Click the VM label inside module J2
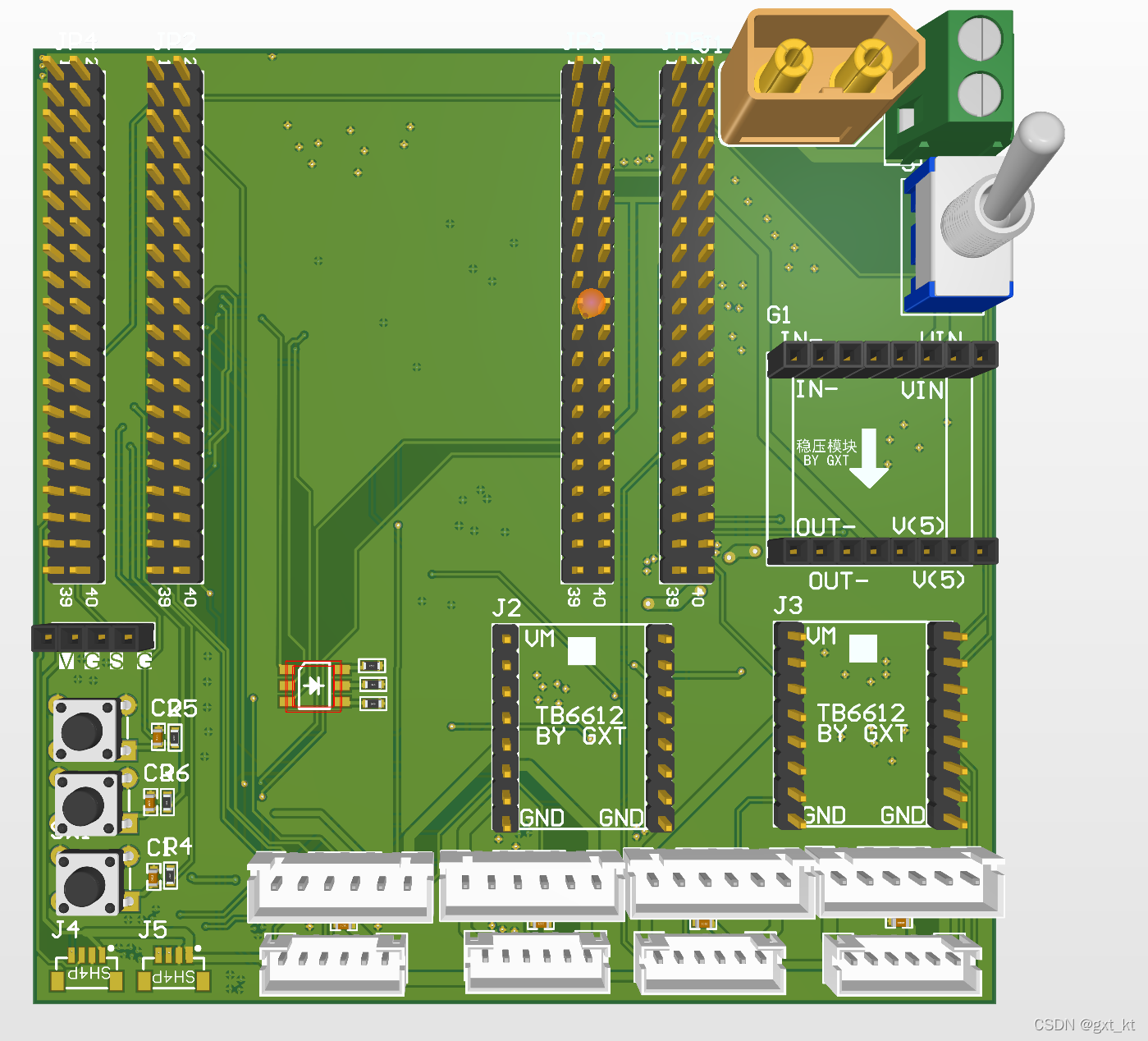Viewport: 1148px width, 1041px height. tap(540, 639)
